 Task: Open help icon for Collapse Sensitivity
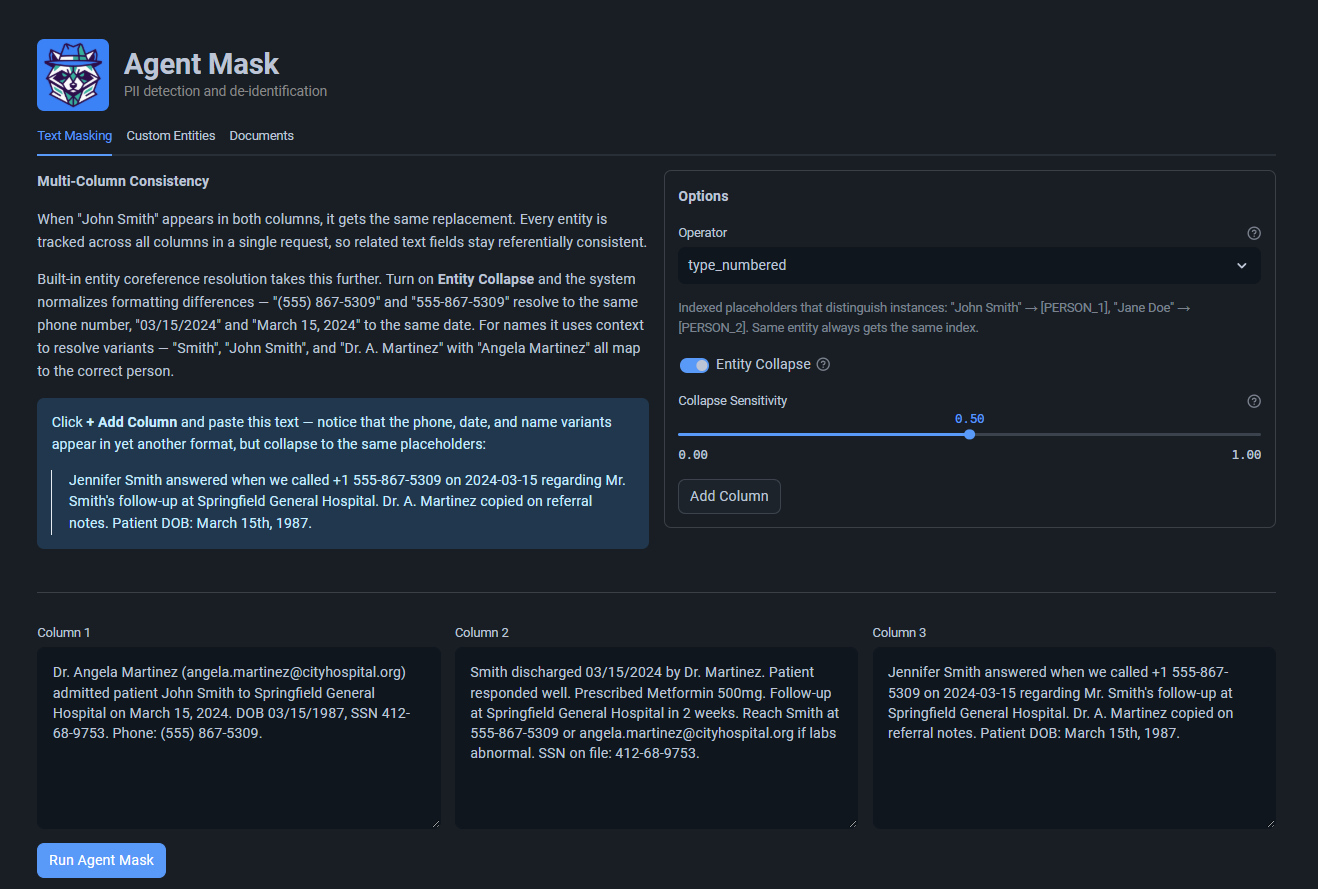click(1254, 401)
